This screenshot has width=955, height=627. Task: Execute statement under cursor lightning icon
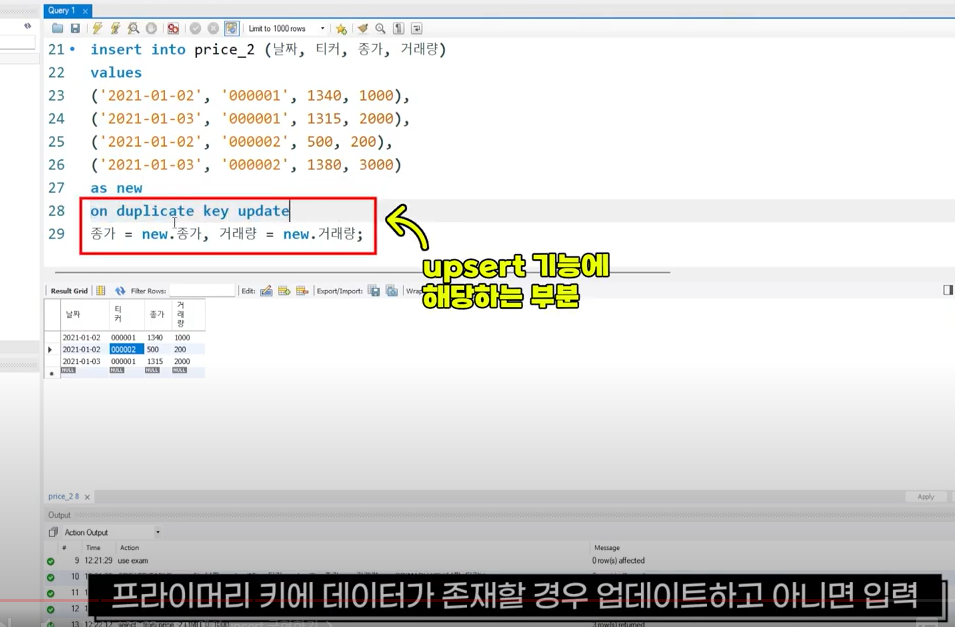point(115,28)
